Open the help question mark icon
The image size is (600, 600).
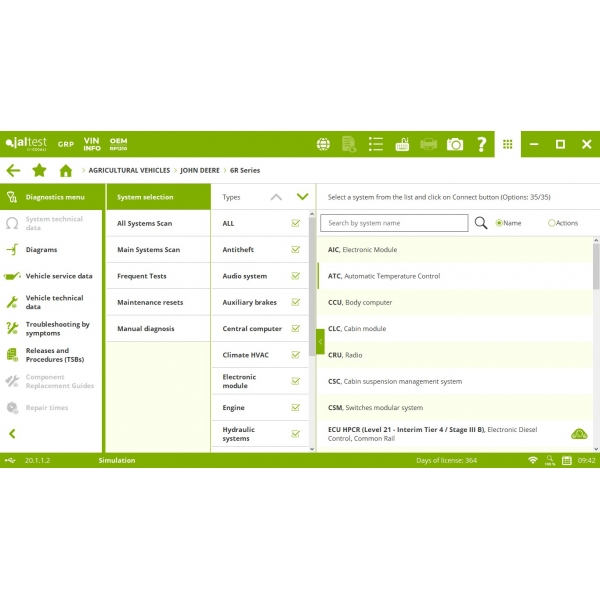[x=481, y=144]
